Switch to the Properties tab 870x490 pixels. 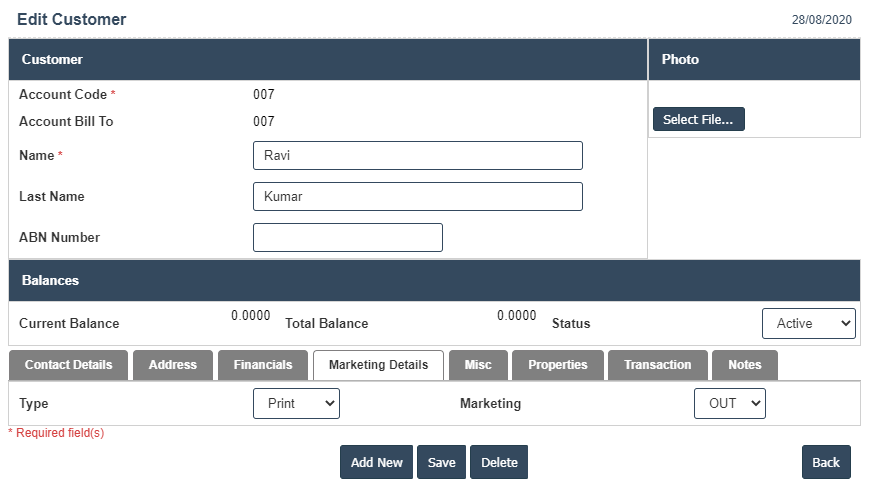point(557,365)
